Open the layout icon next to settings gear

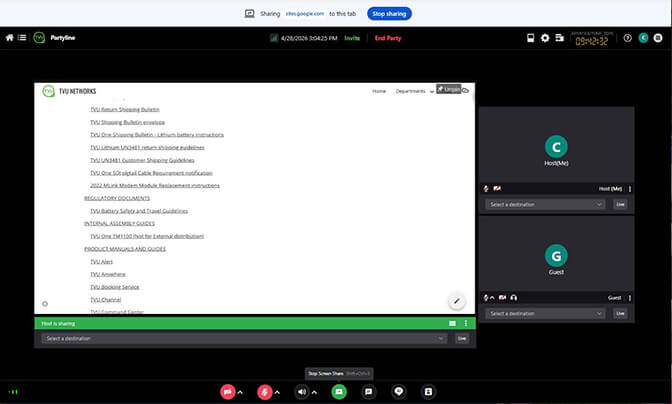pyautogui.click(x=559, y=38)
